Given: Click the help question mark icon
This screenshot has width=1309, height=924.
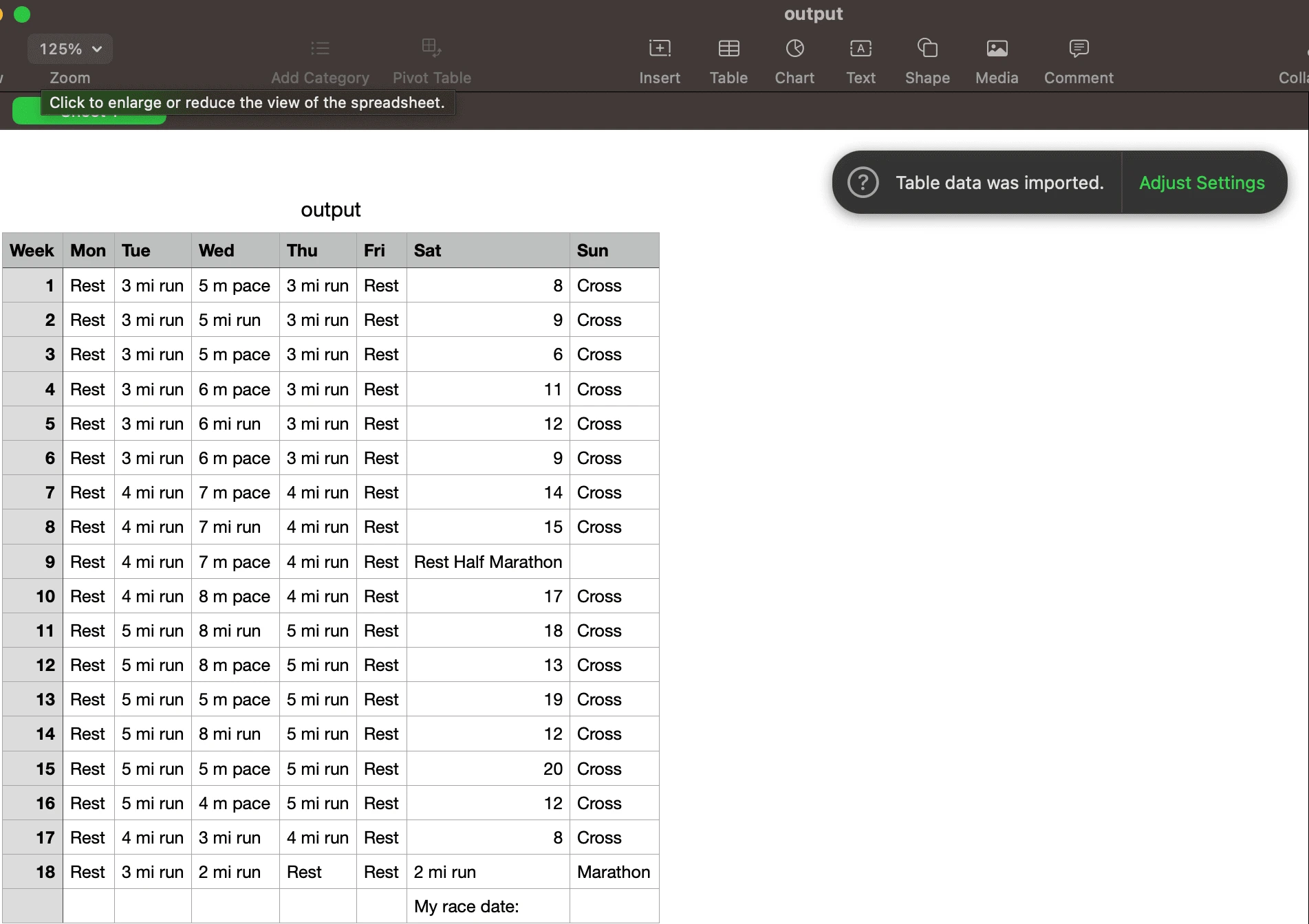Looking at the screenshot, I should click(x=863, y=182).
